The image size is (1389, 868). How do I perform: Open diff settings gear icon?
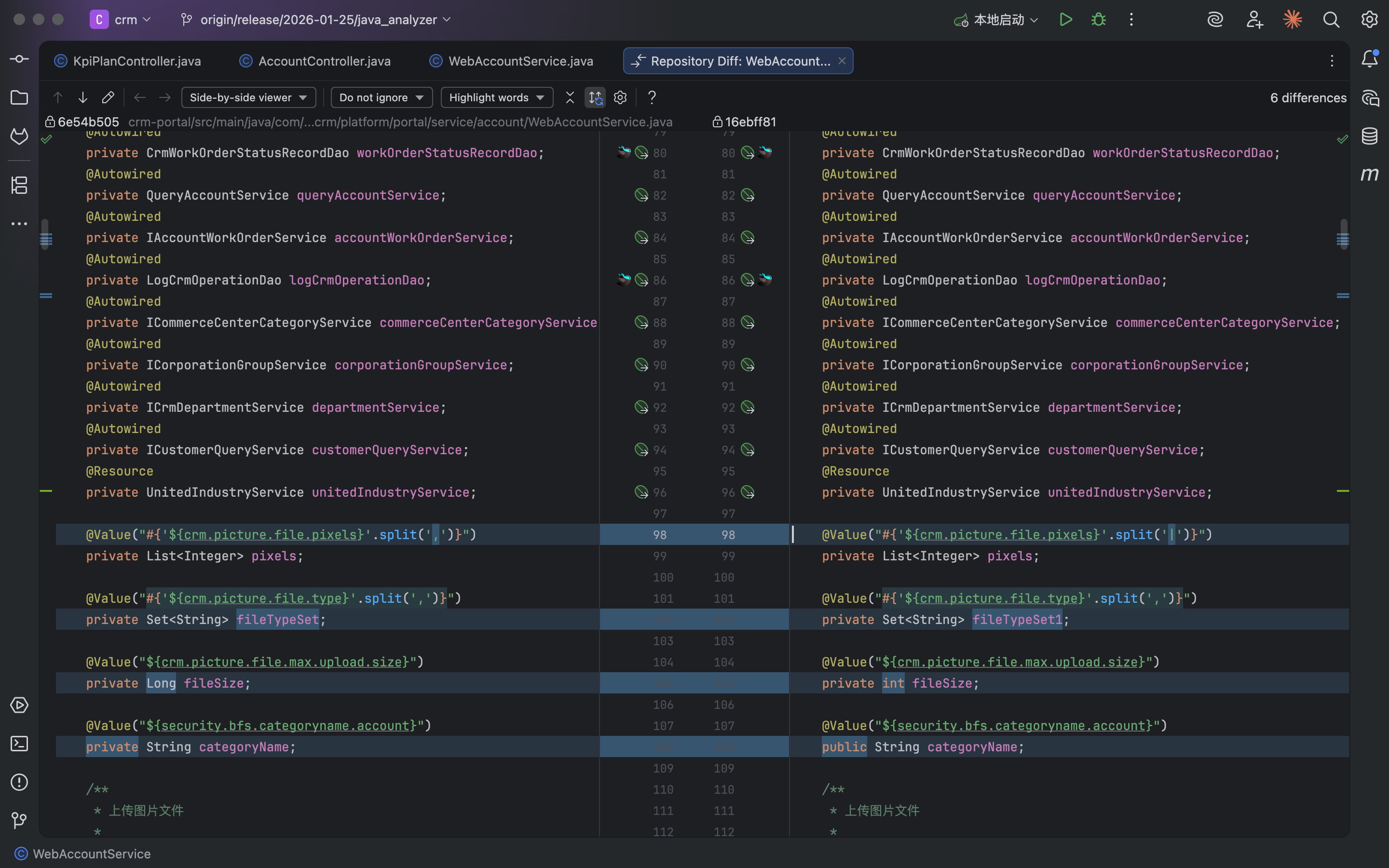tap(620, 97)
